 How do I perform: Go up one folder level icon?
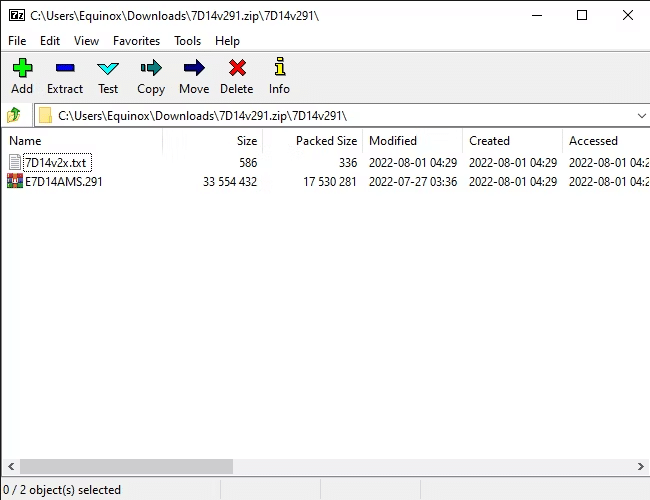pyautogui.click(x=15, y=115)
